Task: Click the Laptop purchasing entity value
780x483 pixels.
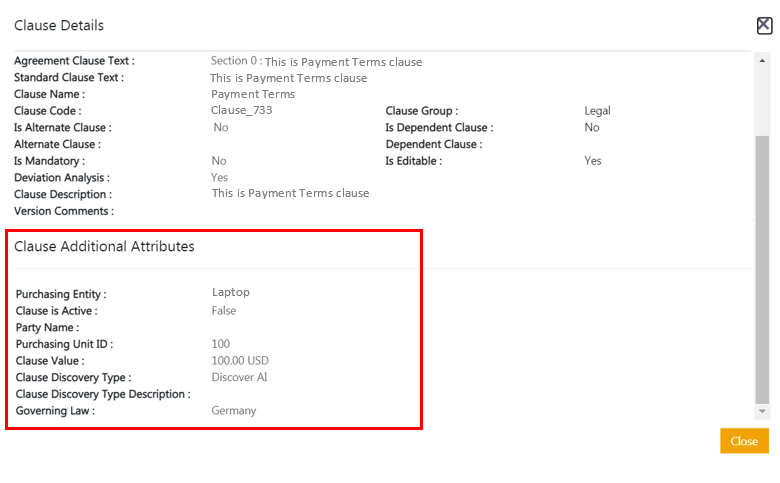Action: (231, 293)
